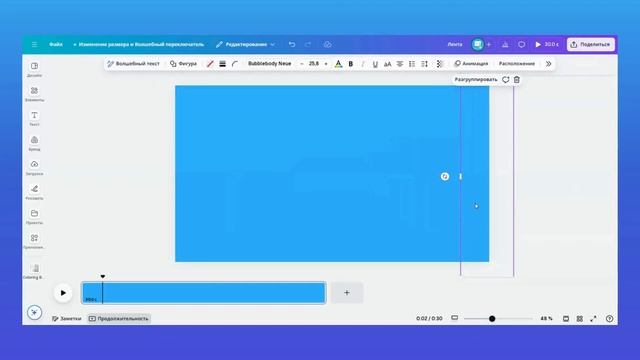Open the corner rounding icon
Viewport: 640px width, 360px height.
pos(235,64)
